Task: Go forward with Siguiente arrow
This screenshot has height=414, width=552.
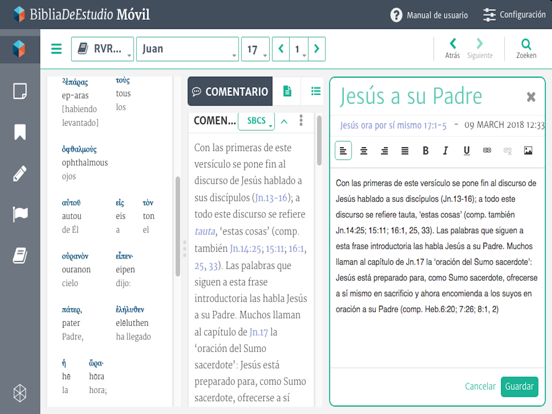Action: pyautogui.click(x=479, y=48)
